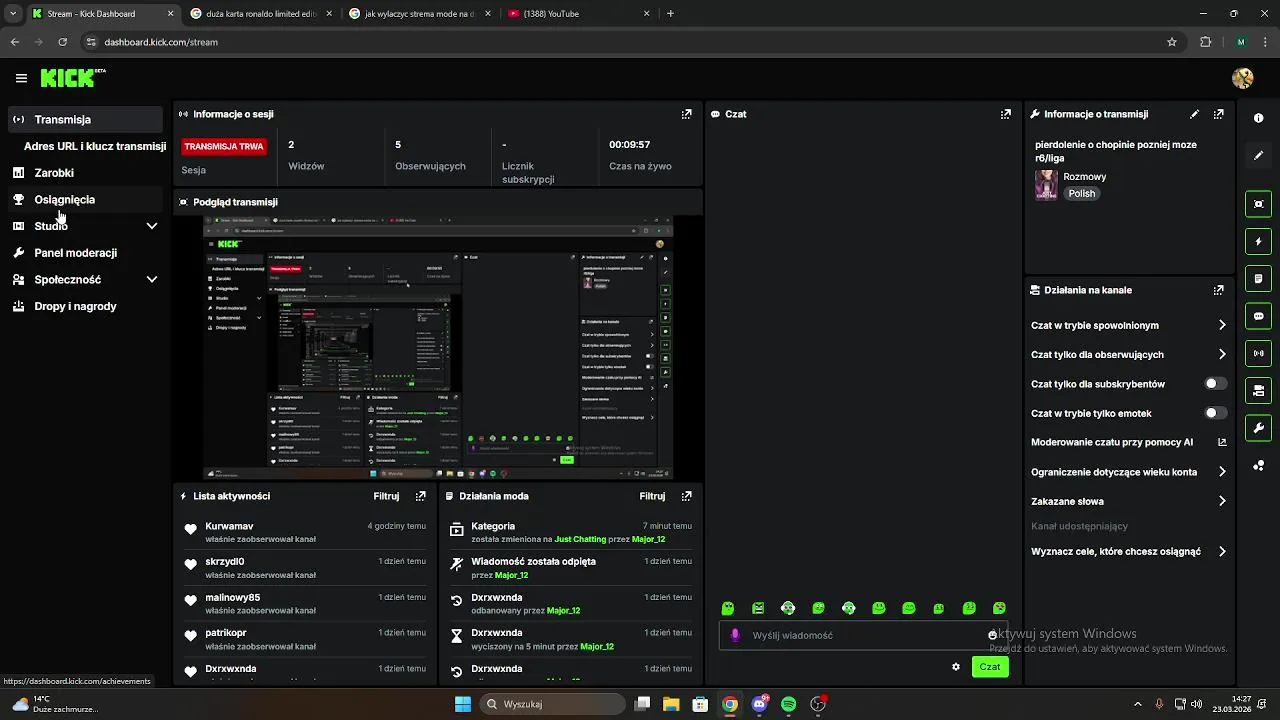The height and width of the screenshot is (720, 1280).
Task: Open the Windows Start menu
Action: click(462, 704)
